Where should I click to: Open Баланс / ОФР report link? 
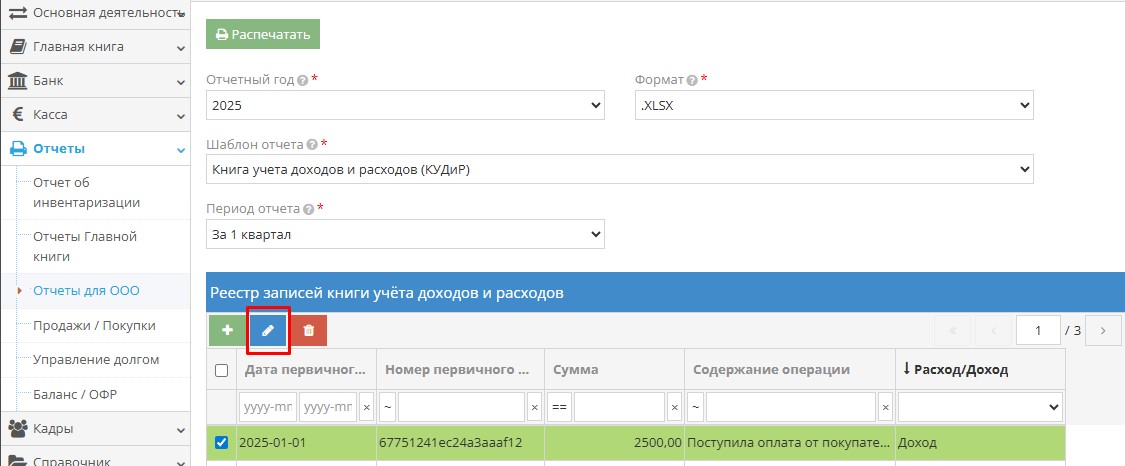point(75,394)
